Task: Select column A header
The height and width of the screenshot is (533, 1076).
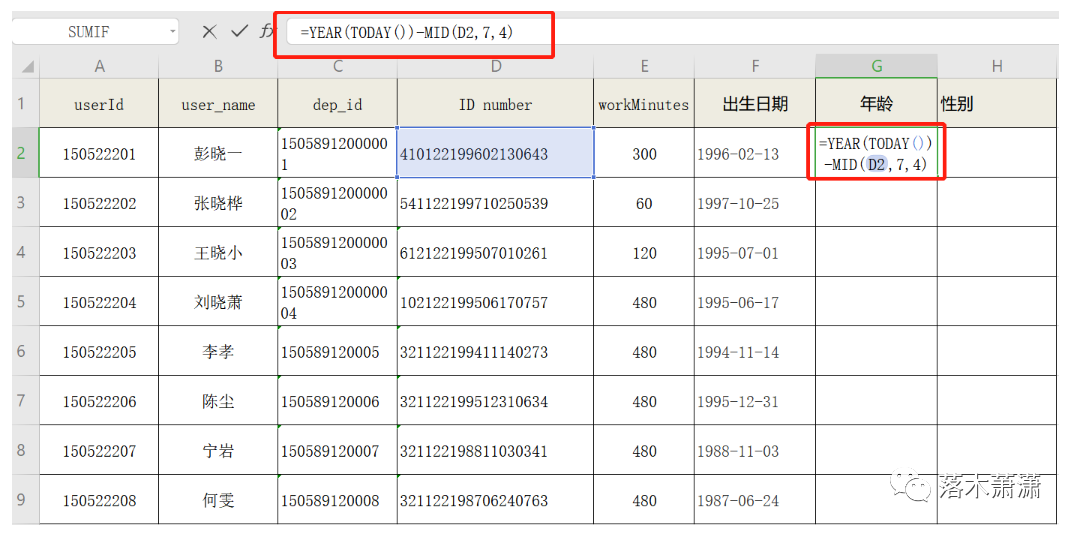Action: [100, 67]
